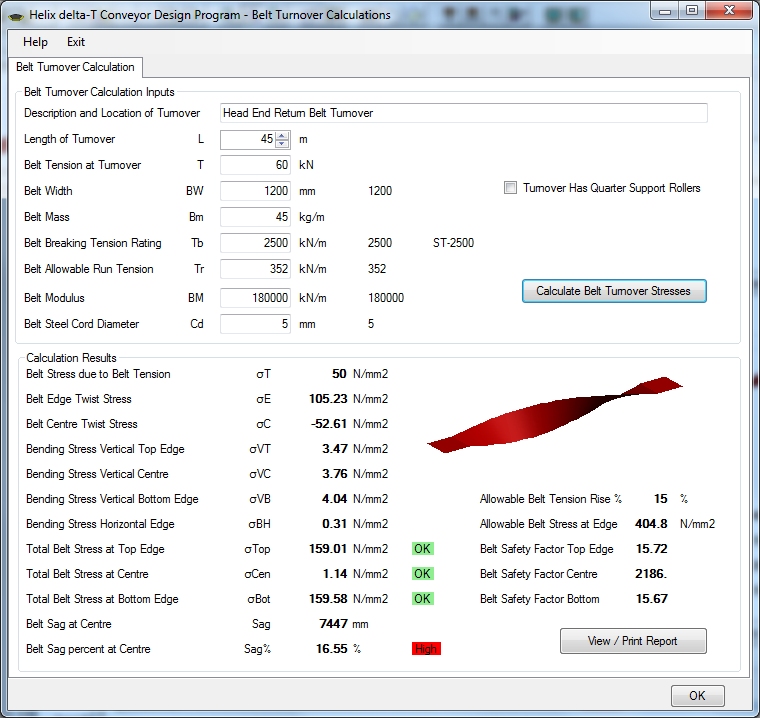Focus the Belt Breaking Tension Rating field
The height and width of the screenshot is (718, 760).
tap(255, 243)
